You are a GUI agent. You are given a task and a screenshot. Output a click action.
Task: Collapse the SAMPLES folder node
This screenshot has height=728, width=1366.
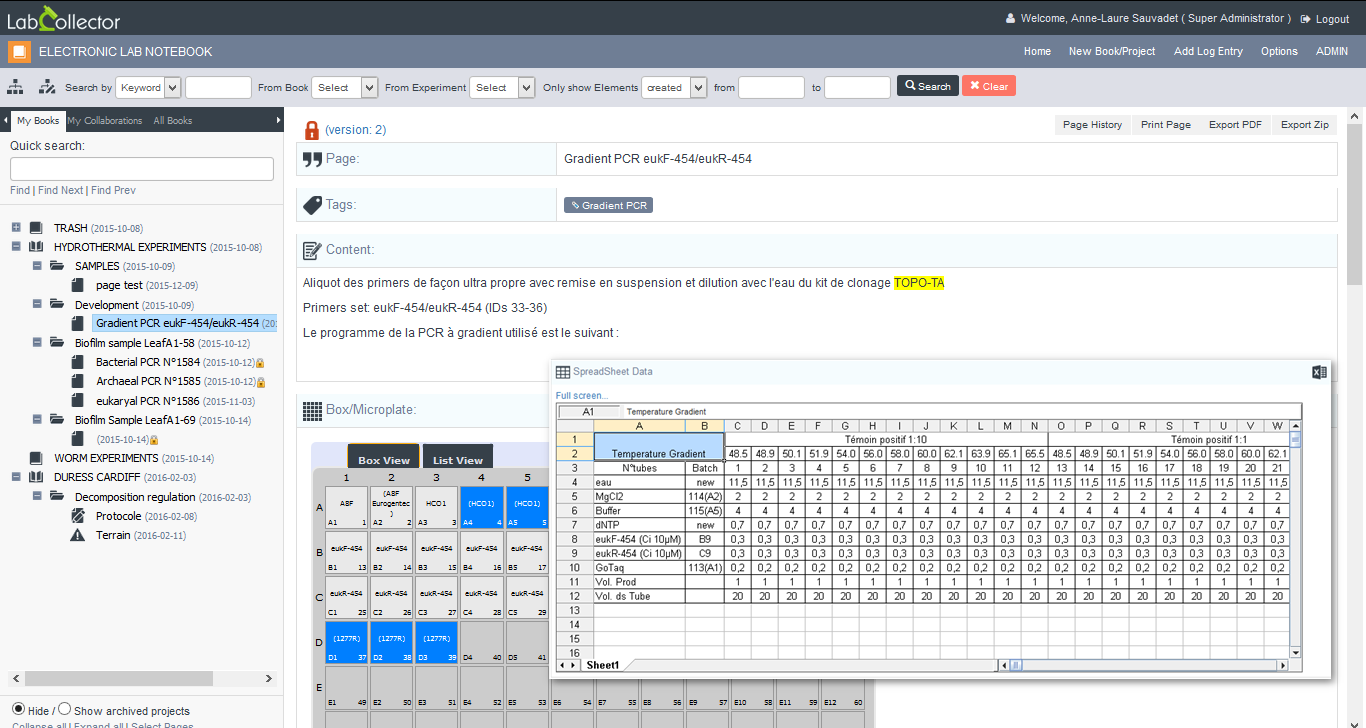click(37, 266)
